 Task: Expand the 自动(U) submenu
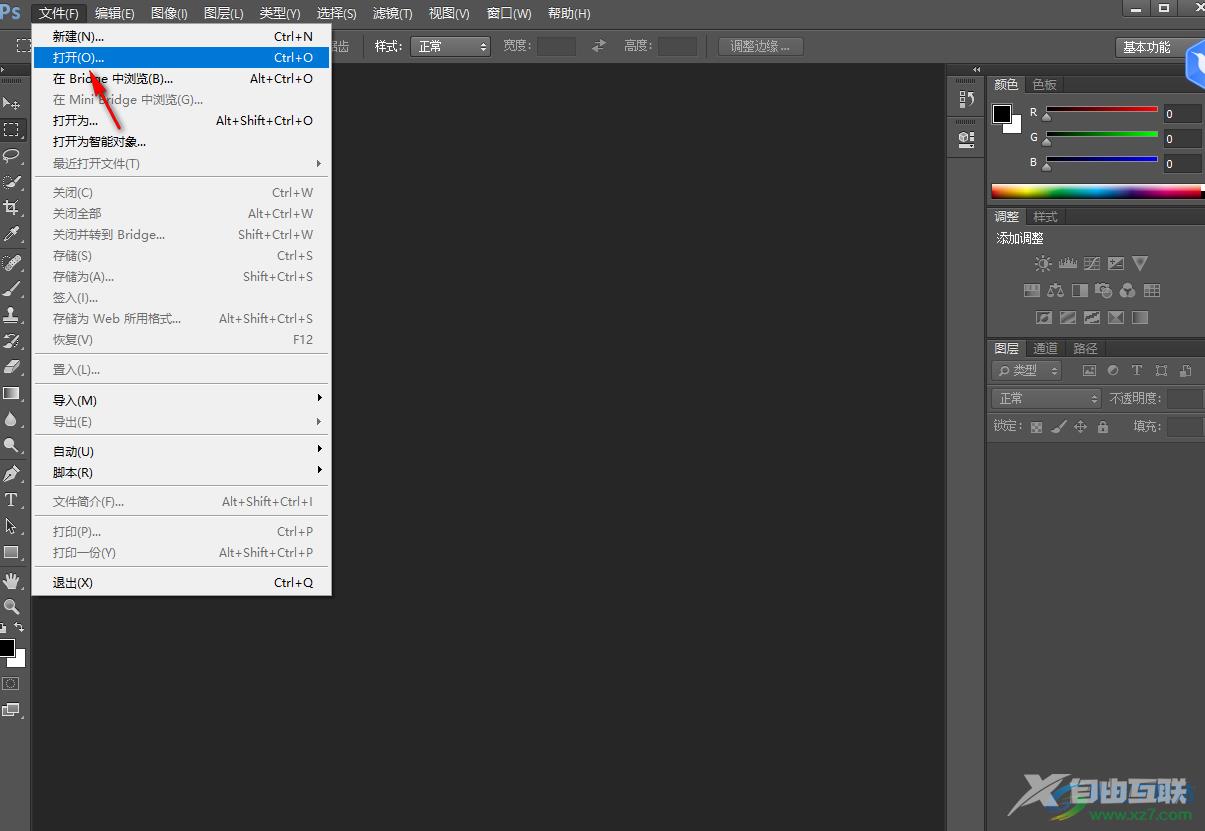(x=182, y=451)
